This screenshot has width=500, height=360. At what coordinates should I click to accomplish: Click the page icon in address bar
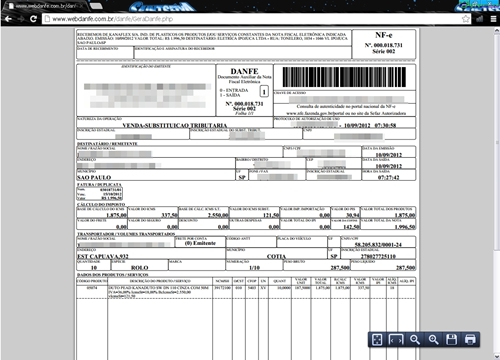pyautogui.click(x=47, y=19)
